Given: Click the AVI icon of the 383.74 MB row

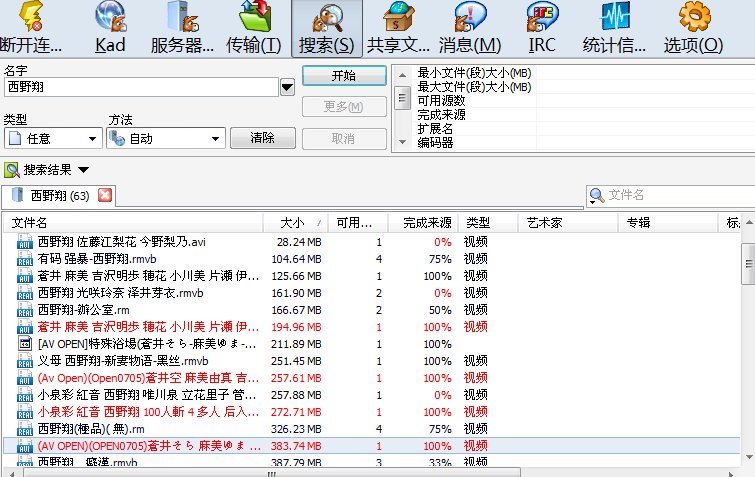Looking at the screenshot, I should (x=25, y=446).
